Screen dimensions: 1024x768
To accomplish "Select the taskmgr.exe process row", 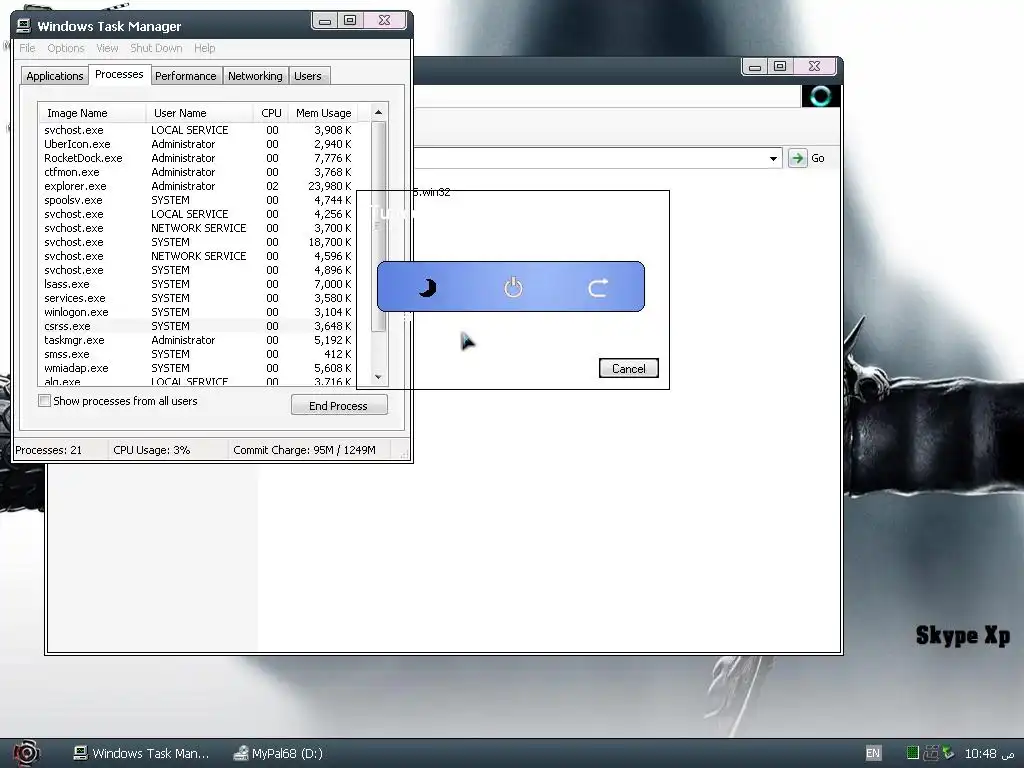I will [x=198, y=340].
